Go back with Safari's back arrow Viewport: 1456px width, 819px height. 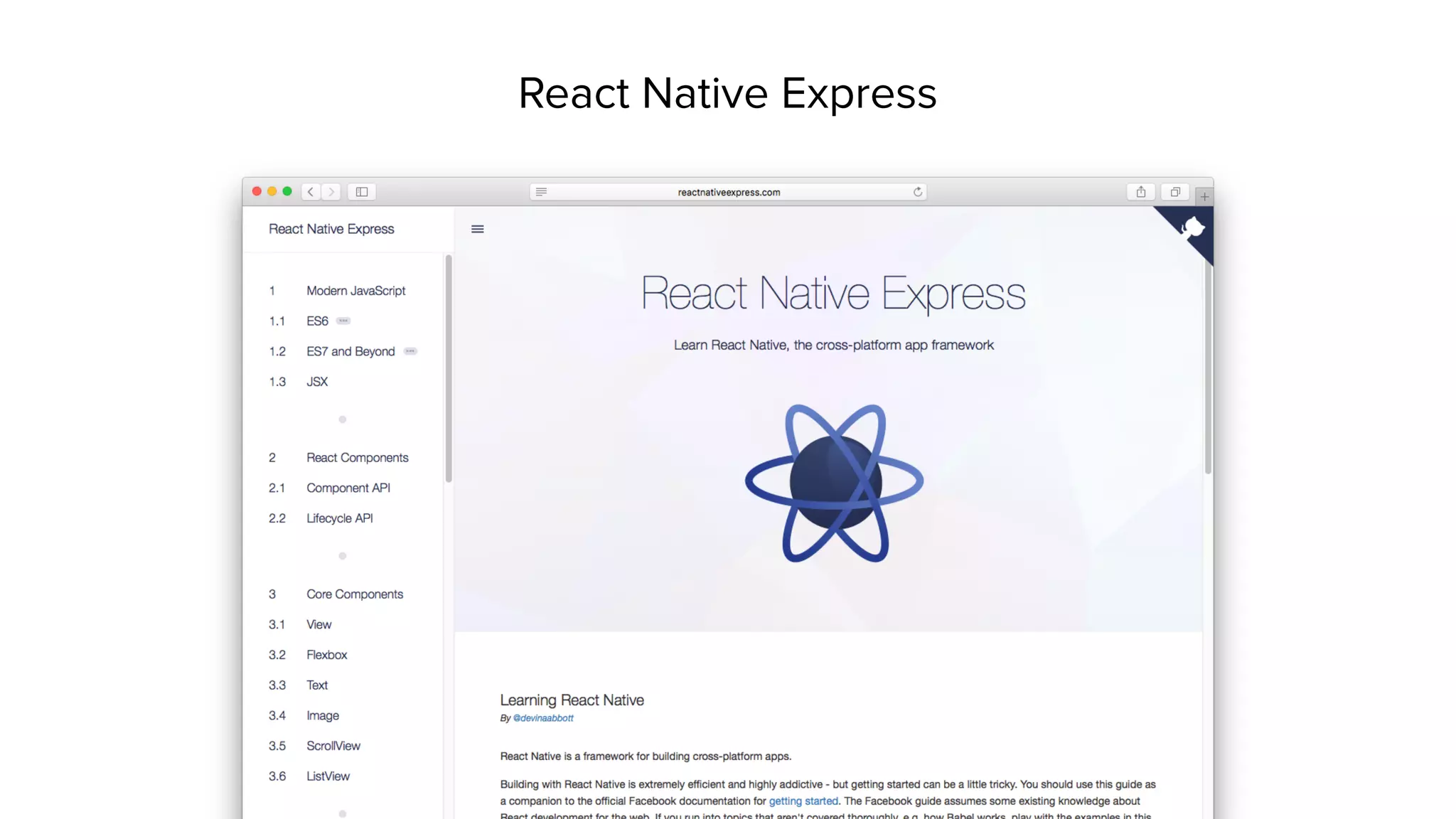point(311,192)
